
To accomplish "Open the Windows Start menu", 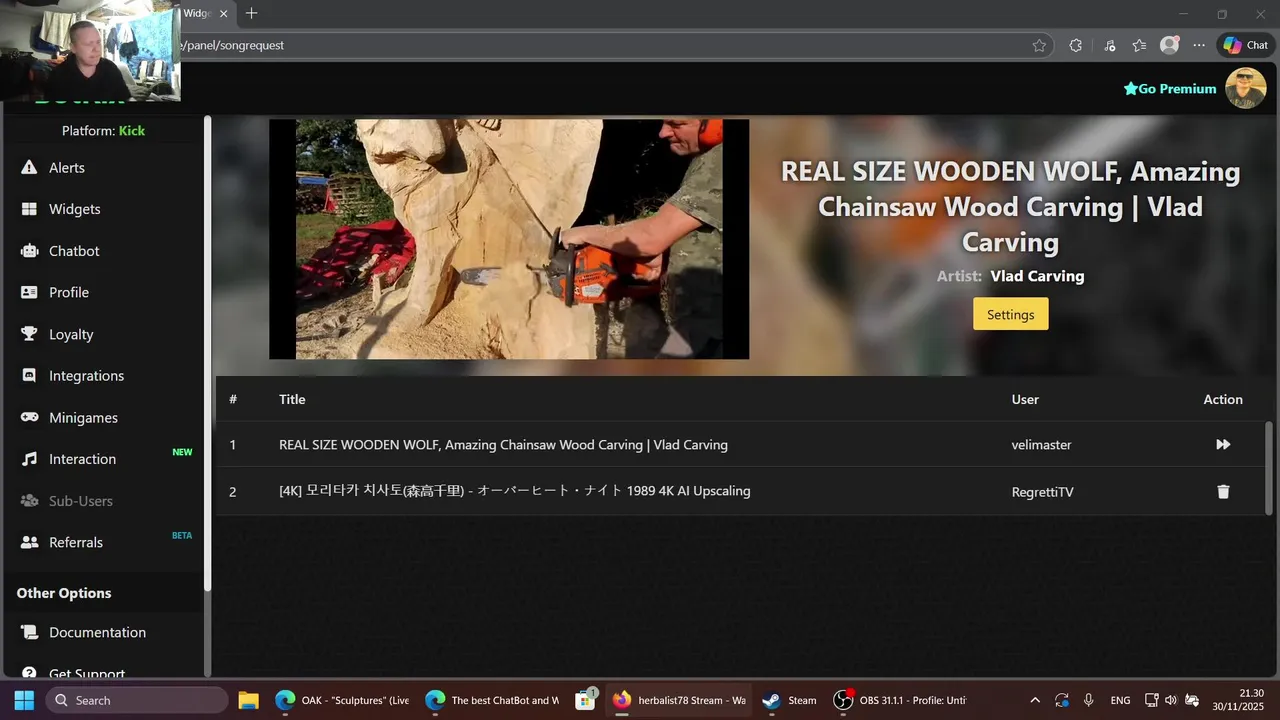I will [x=24, y=700].
